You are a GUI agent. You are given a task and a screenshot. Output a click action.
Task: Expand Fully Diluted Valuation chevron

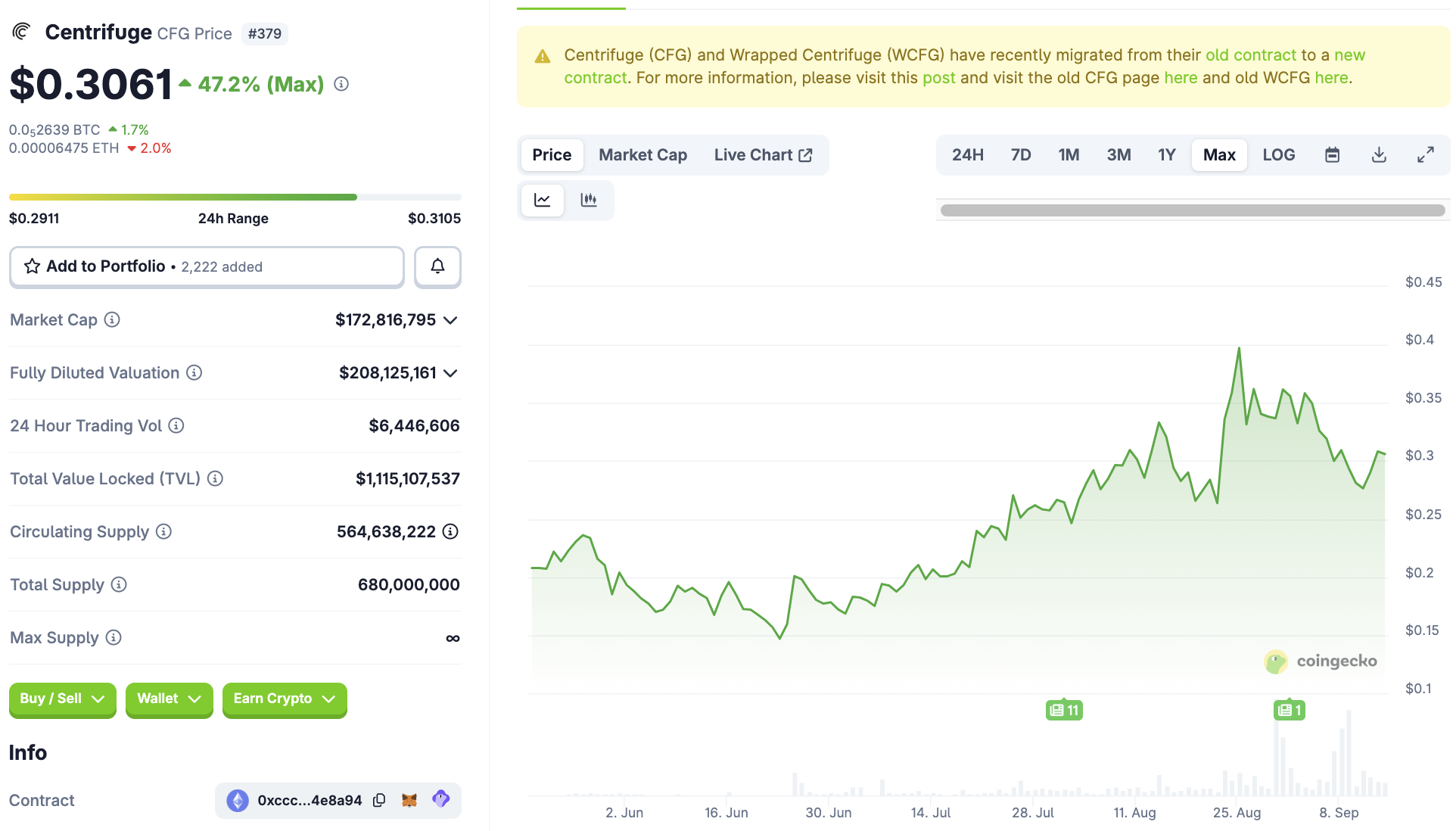(450, 373)
